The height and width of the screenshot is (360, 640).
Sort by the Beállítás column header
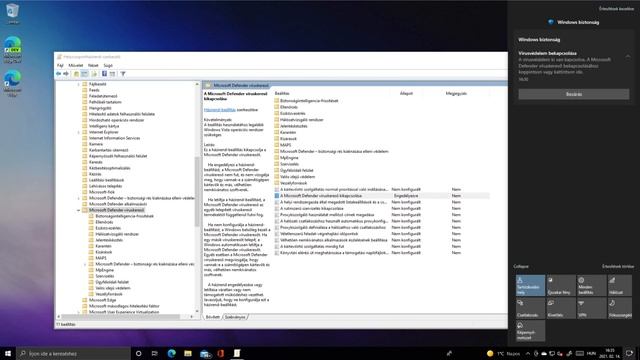[x=282, y=93]
